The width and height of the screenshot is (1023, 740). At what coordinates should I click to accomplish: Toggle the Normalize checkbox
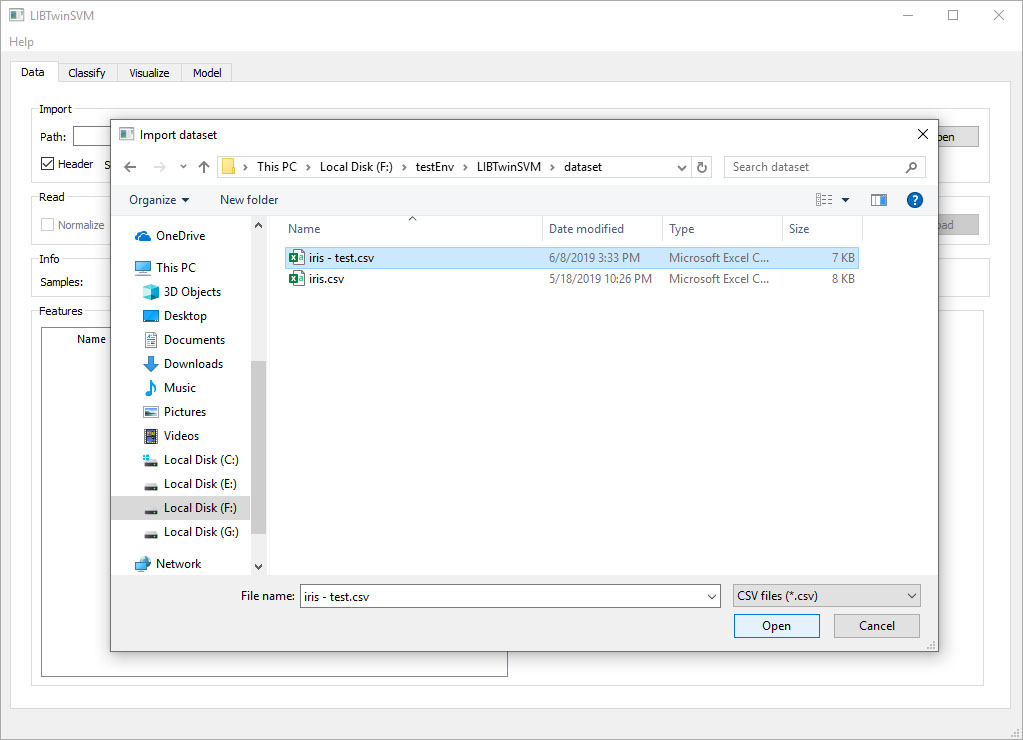pyautogui.click(x=48, y=224)
